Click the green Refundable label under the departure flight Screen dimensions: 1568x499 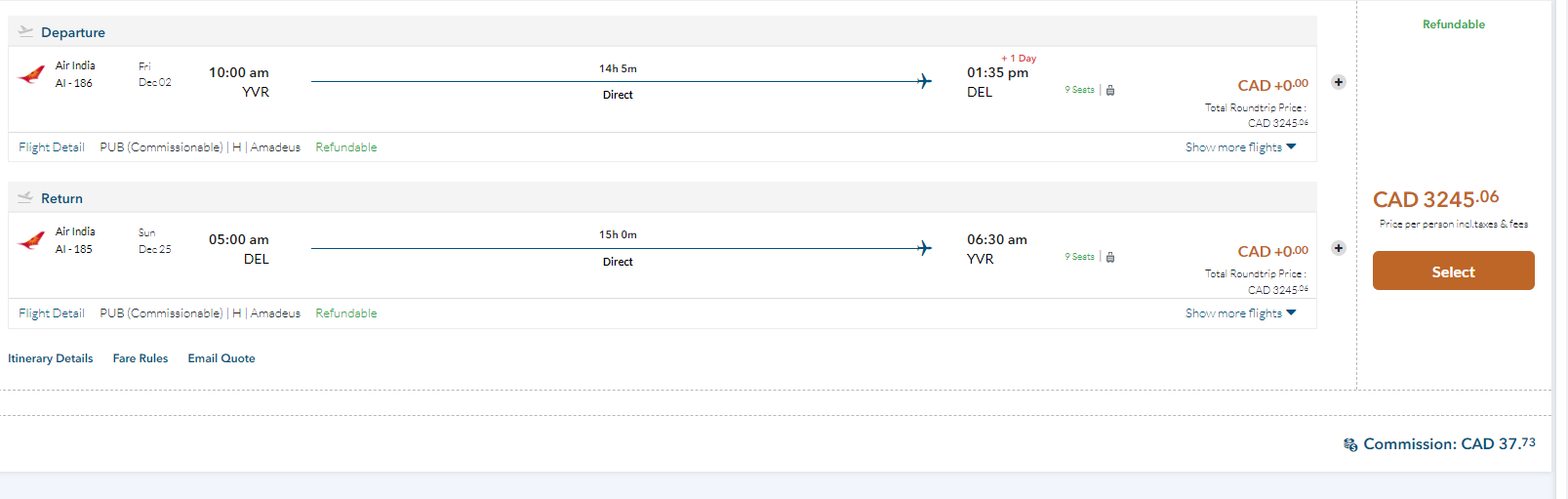[346, 147]
